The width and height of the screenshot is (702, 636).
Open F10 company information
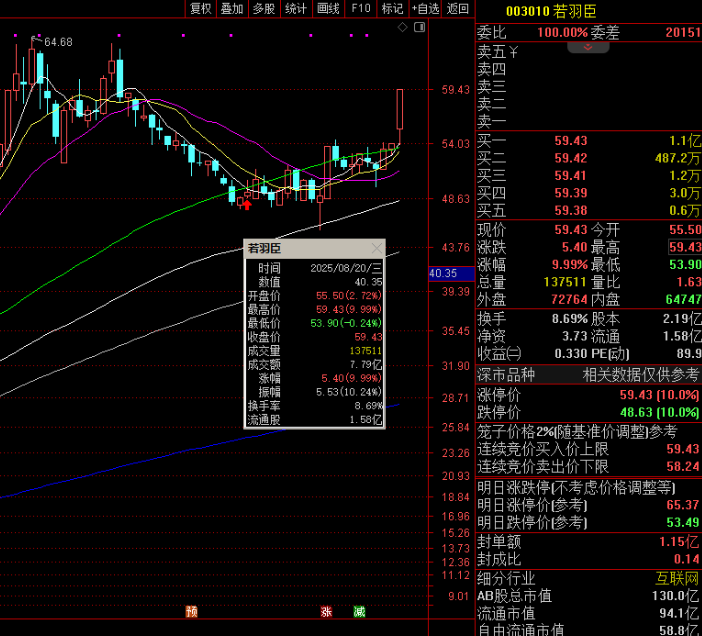pyautogui.click(x=361, y=9)
